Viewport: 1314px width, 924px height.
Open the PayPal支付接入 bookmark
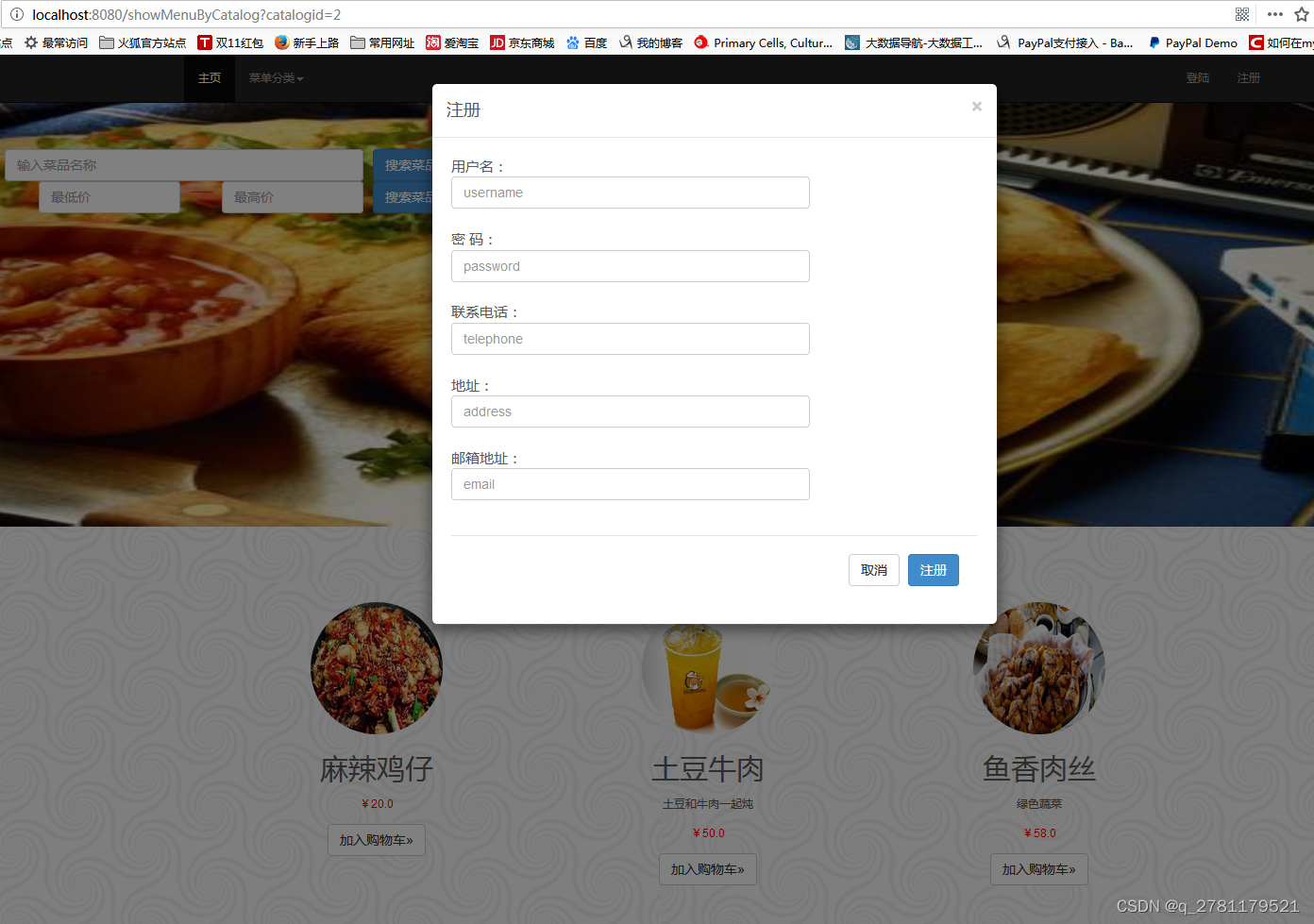(1065, 42)
